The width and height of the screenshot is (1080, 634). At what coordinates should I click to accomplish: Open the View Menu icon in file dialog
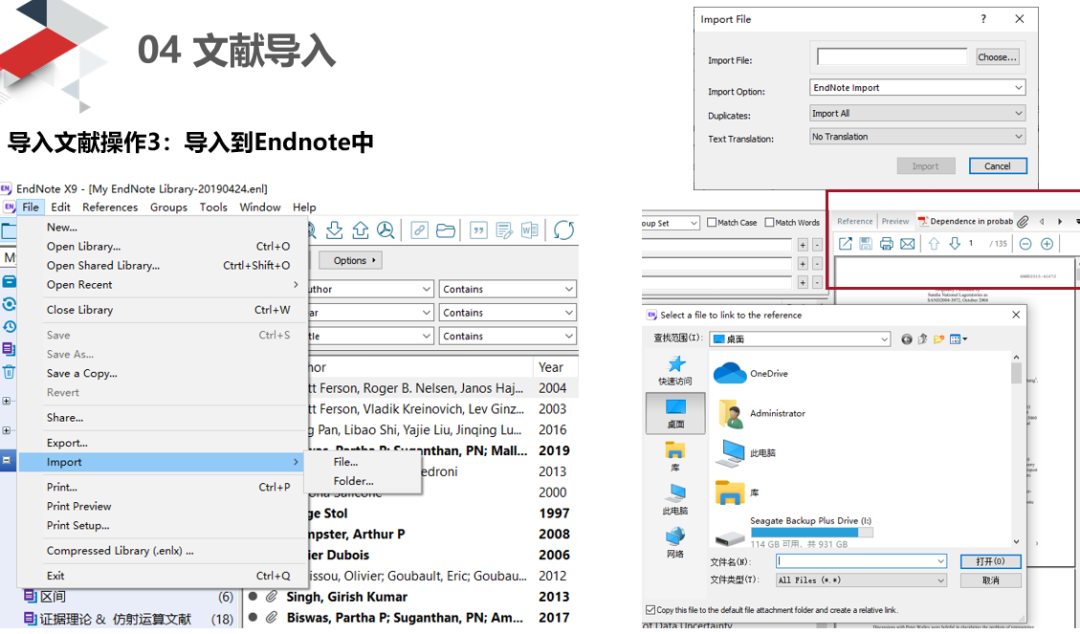pyautogui.click(x=958, y=339)
